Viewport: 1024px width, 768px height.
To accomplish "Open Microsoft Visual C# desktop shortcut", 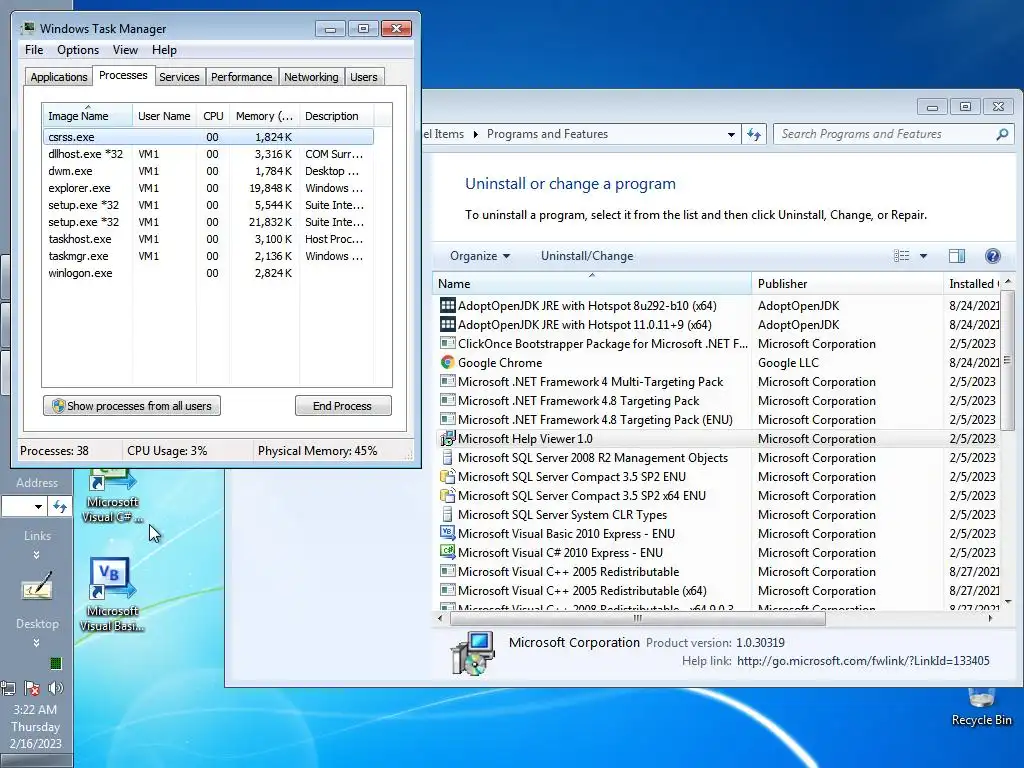I will coord(112,494).
